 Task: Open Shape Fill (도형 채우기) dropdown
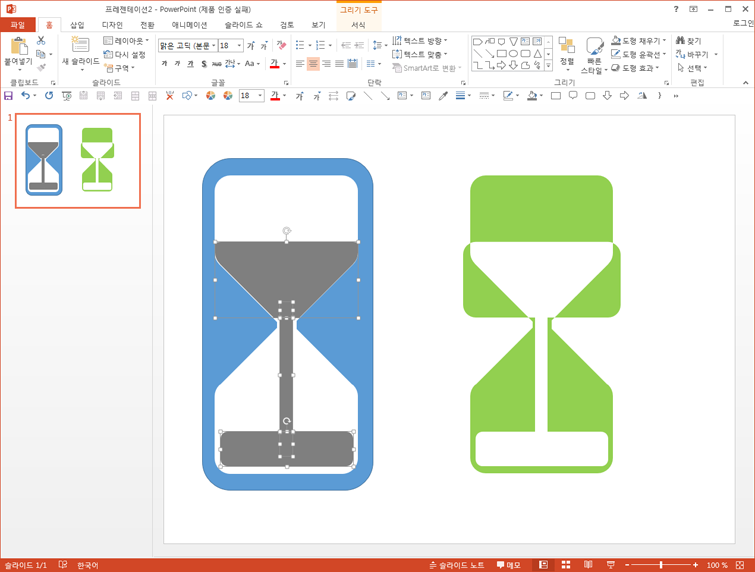click(x=638, y=40)
